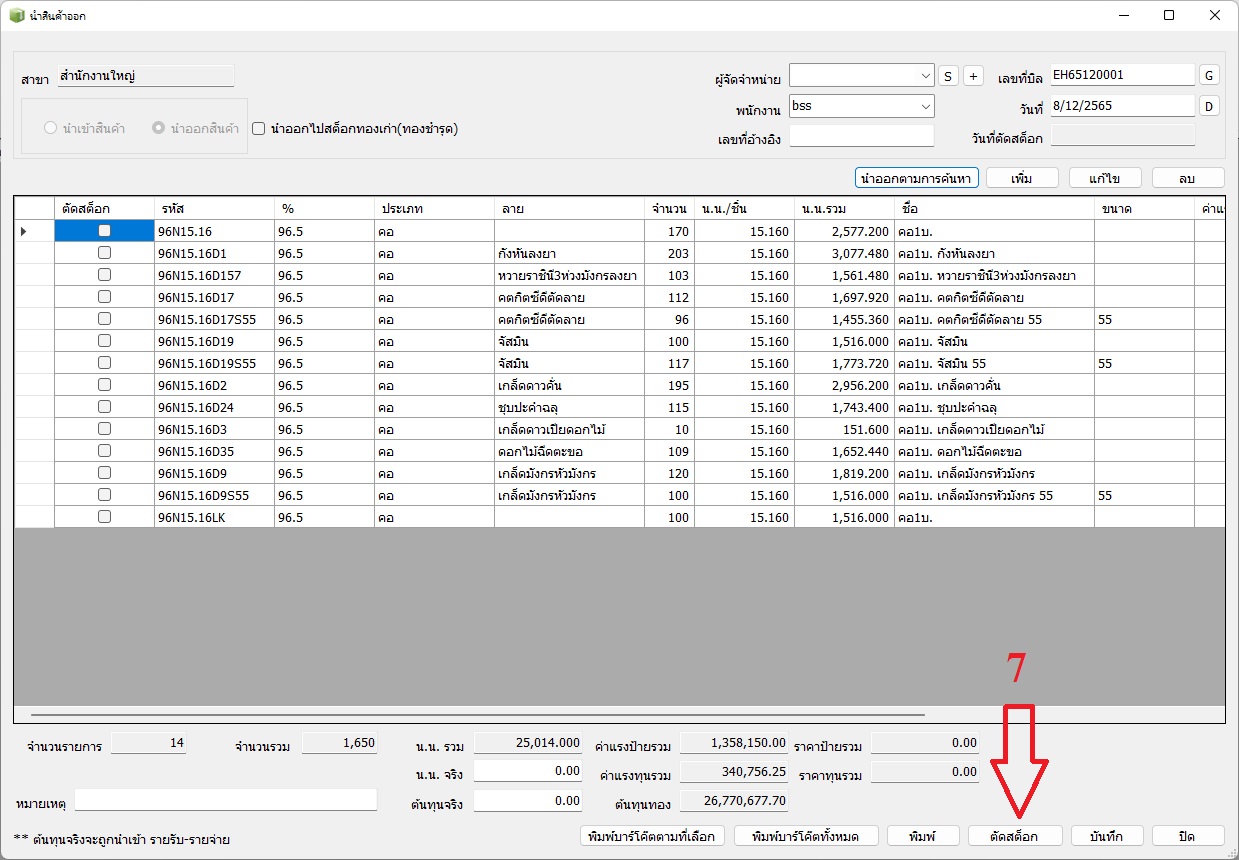The width and height of the screenshot is (1239, 860).
Task: Click the ต้นทุนจริง input field
Action: coord(529,801)
